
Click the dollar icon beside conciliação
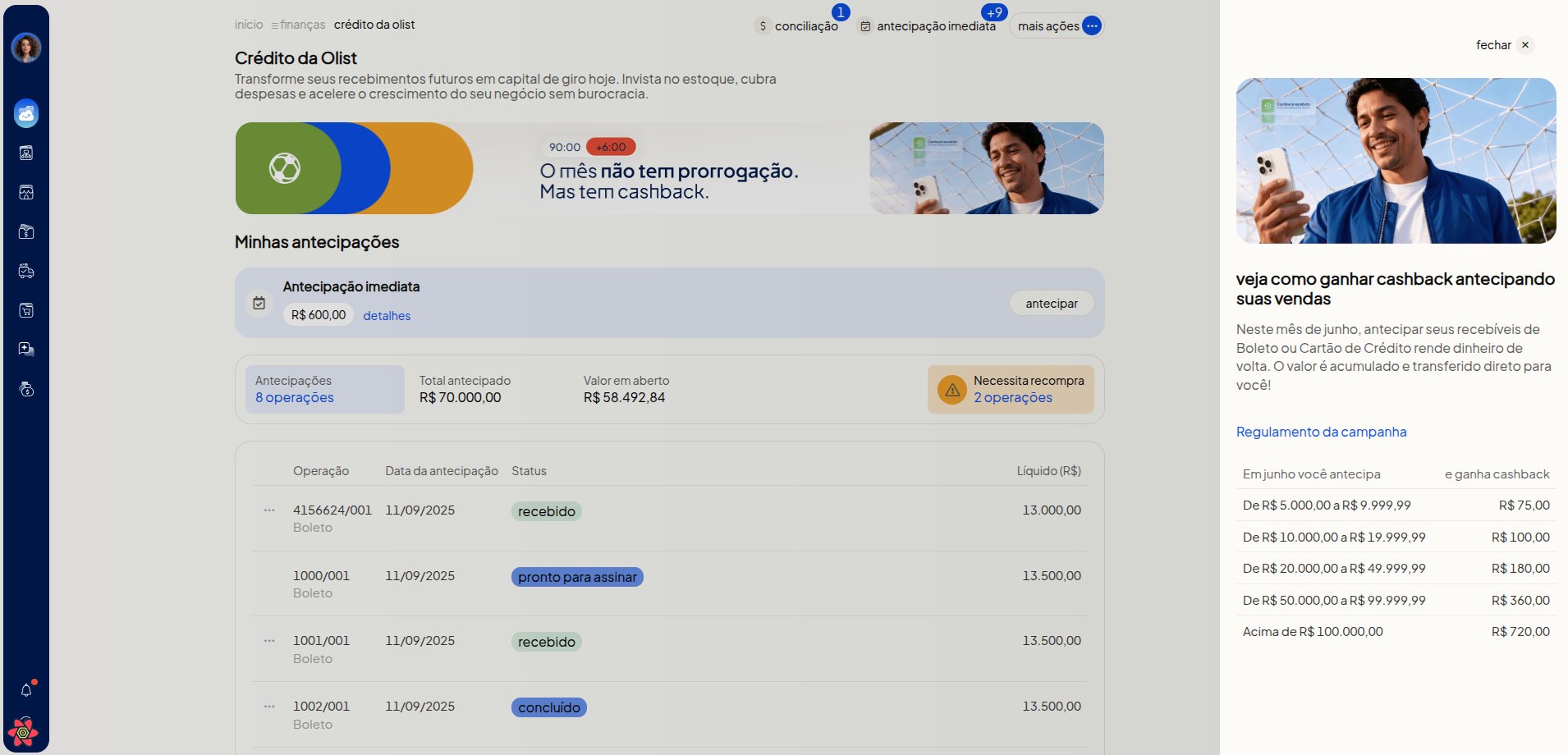pos(763,26)
